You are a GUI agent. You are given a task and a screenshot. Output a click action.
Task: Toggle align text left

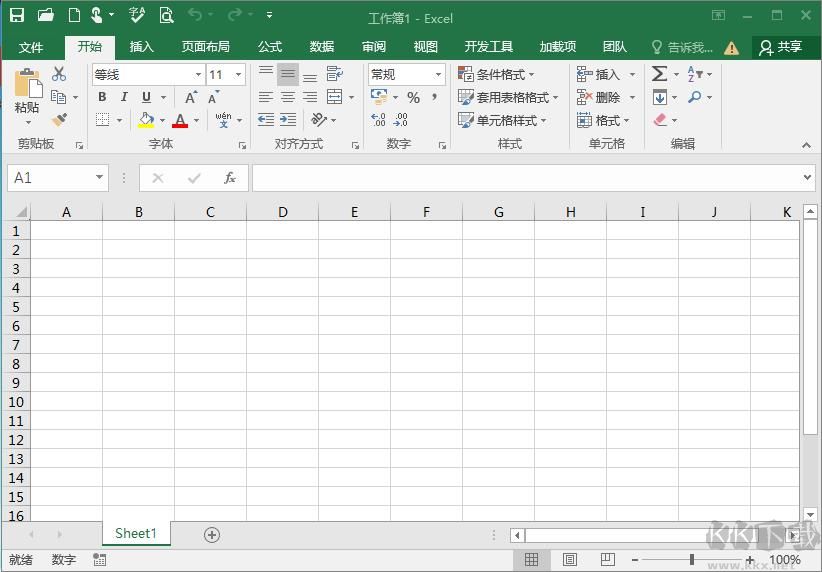[266, 97]
